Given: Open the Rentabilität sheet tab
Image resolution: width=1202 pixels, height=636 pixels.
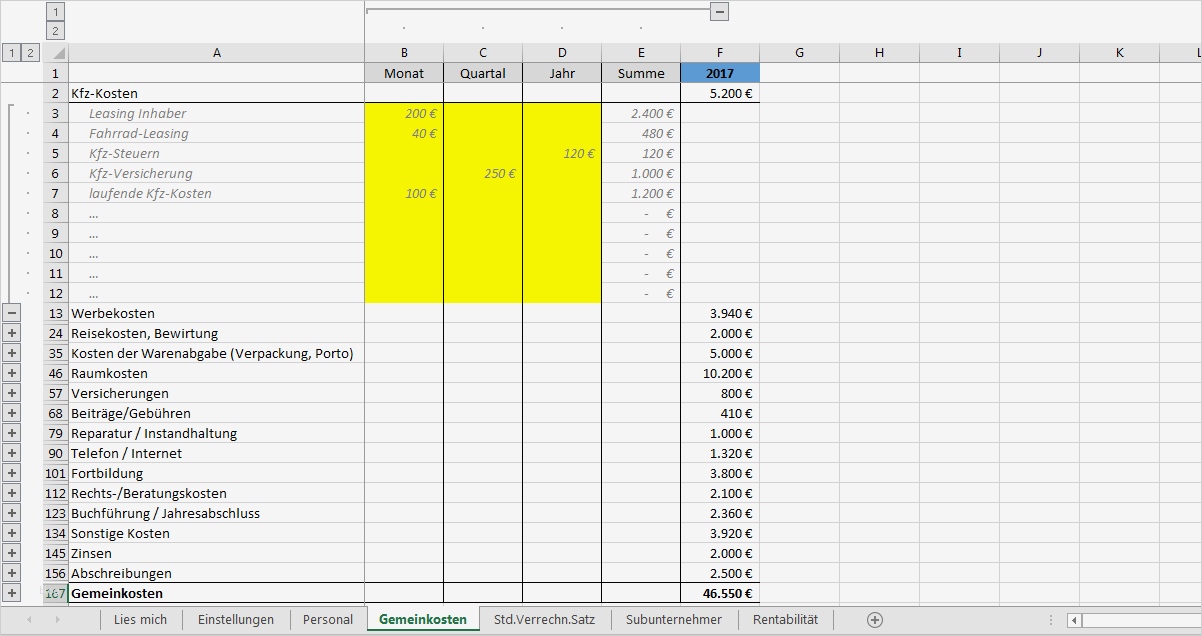Looking at the screenshot, I should (784, 619).
